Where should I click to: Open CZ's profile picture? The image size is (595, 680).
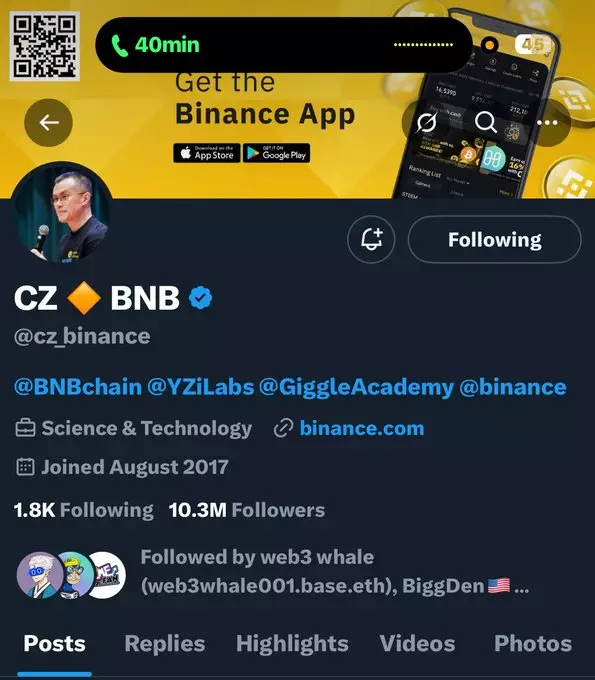coord(62,212)
